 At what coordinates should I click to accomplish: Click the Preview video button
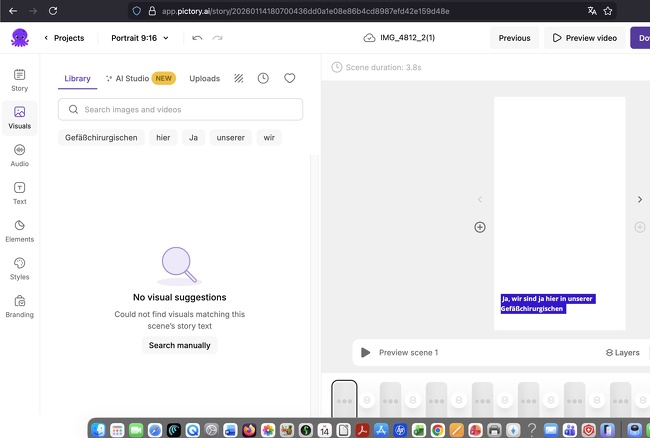(x=583, y=38)
